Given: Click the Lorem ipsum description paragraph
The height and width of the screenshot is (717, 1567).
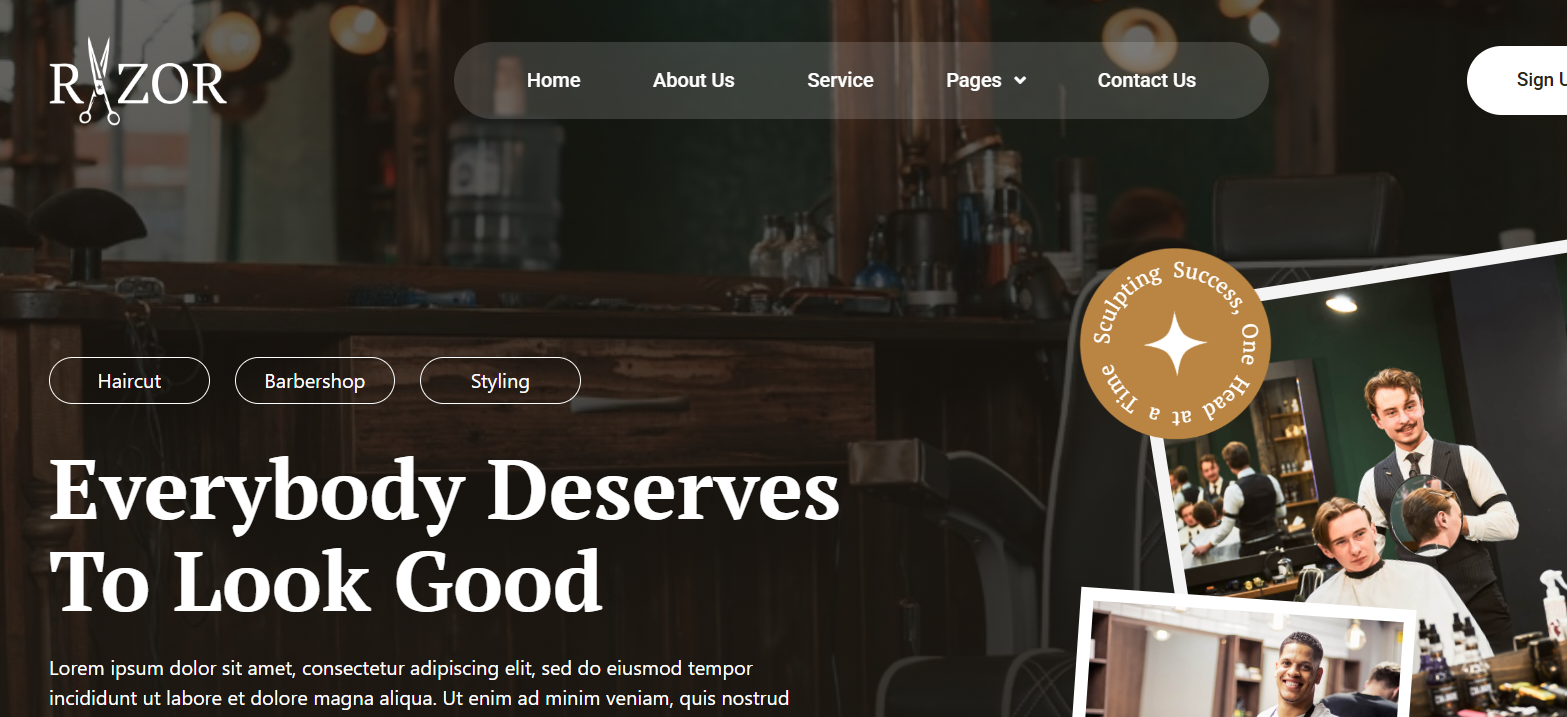Looking at the screenshot, I should pyautogui.click(x=419, y=683).
